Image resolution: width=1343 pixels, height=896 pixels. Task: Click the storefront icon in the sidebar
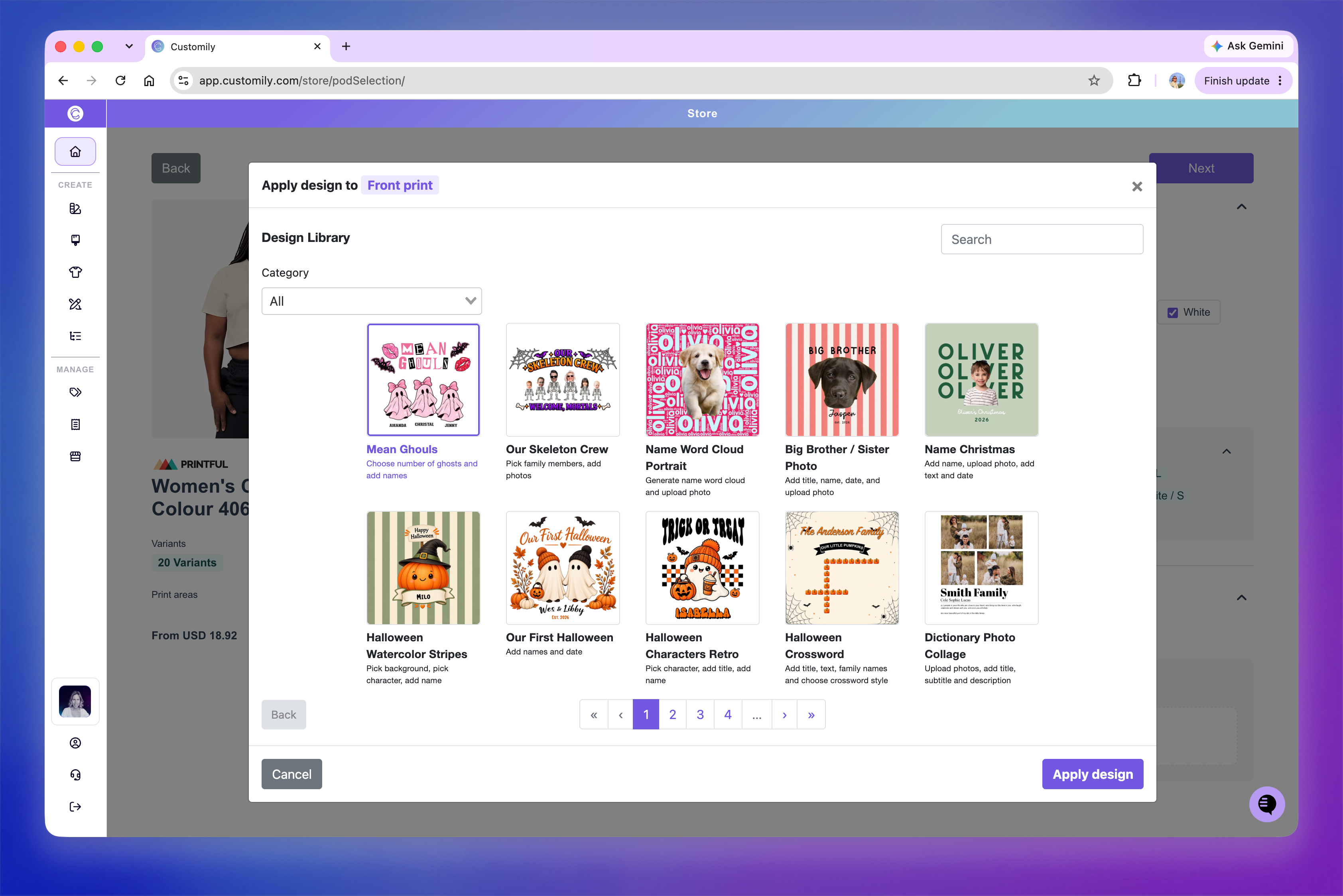(x=75, y=456)
